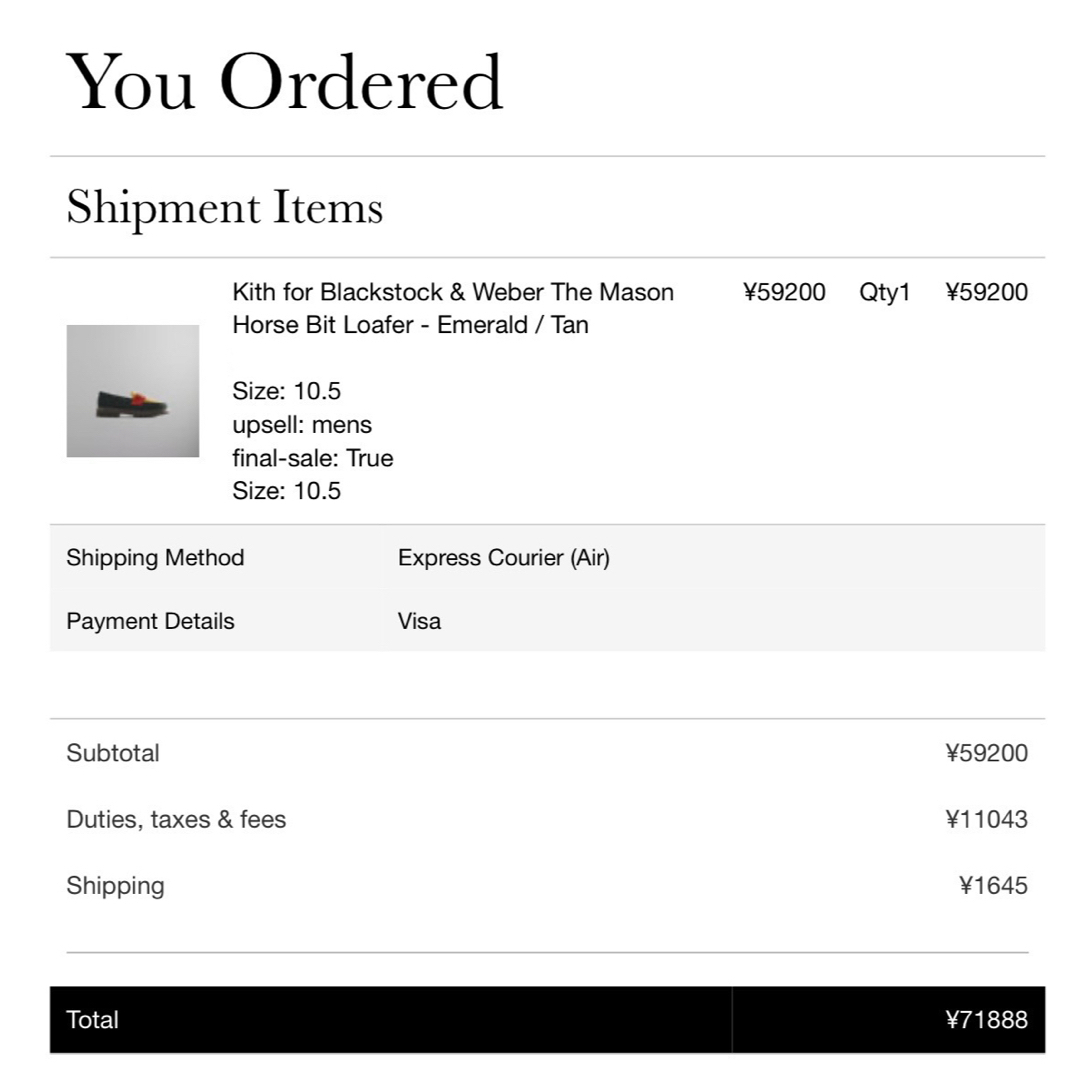1080x1080 pixels.
Task: Click the Shipment Items section heading
Action: [x=225, y=207]
